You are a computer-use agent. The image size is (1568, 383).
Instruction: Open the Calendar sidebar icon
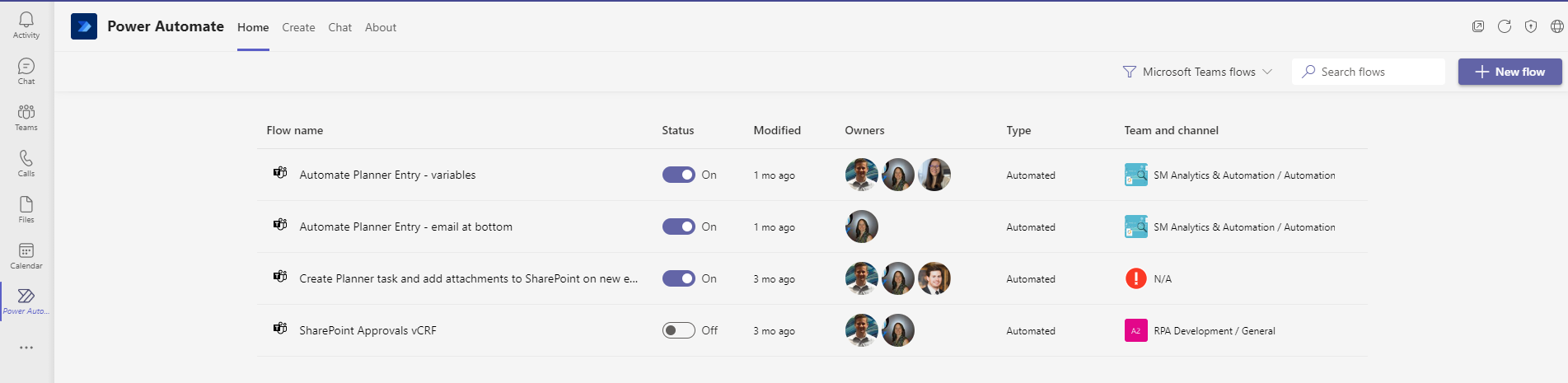click(26, 255)
